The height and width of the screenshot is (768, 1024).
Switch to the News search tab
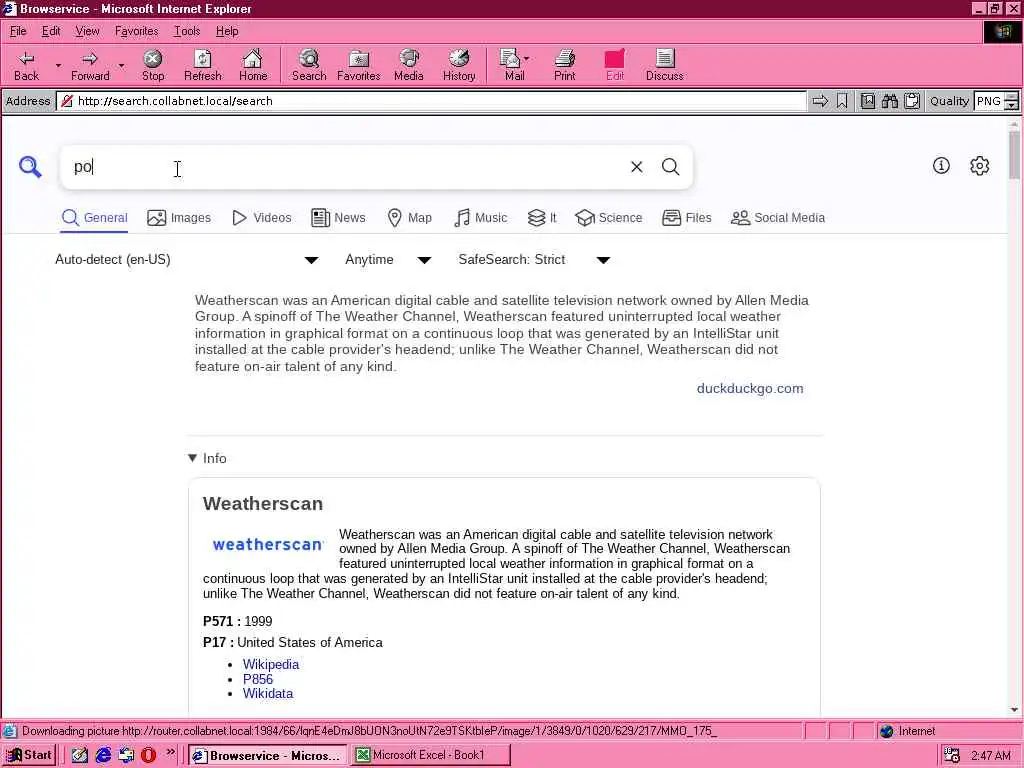click(x=338, y=218)
